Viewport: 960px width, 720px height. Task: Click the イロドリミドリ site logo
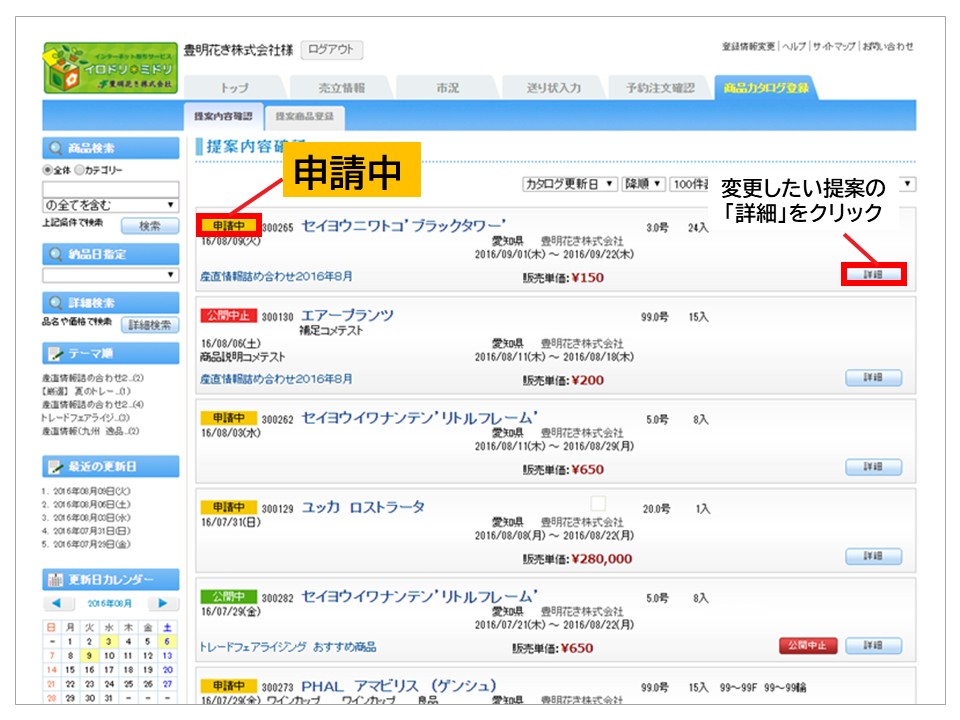(x=109, y=69)
